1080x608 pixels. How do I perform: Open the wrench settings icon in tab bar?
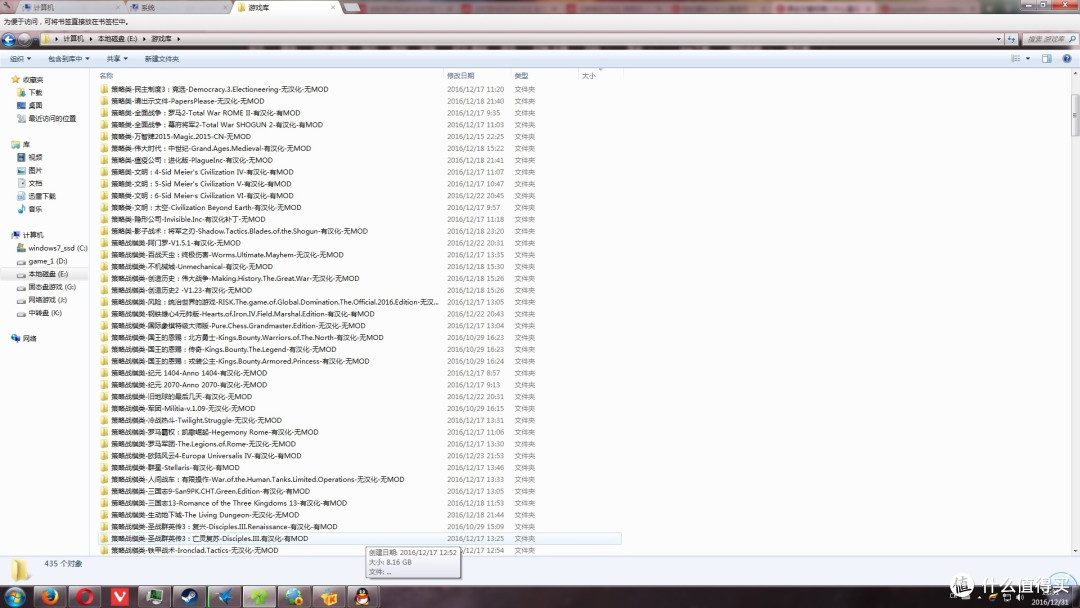pyautogui.click(x=7, y=7)
